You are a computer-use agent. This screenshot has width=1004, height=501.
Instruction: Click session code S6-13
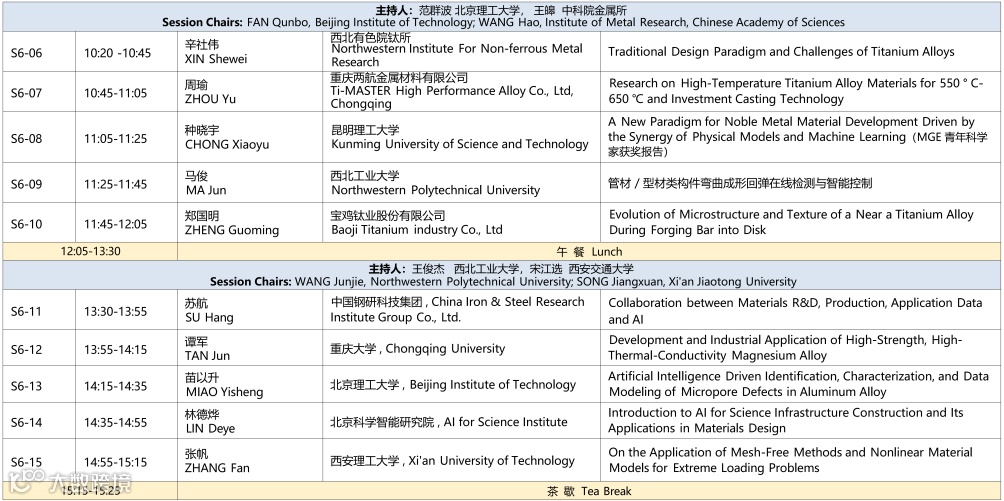coord(26,386)
